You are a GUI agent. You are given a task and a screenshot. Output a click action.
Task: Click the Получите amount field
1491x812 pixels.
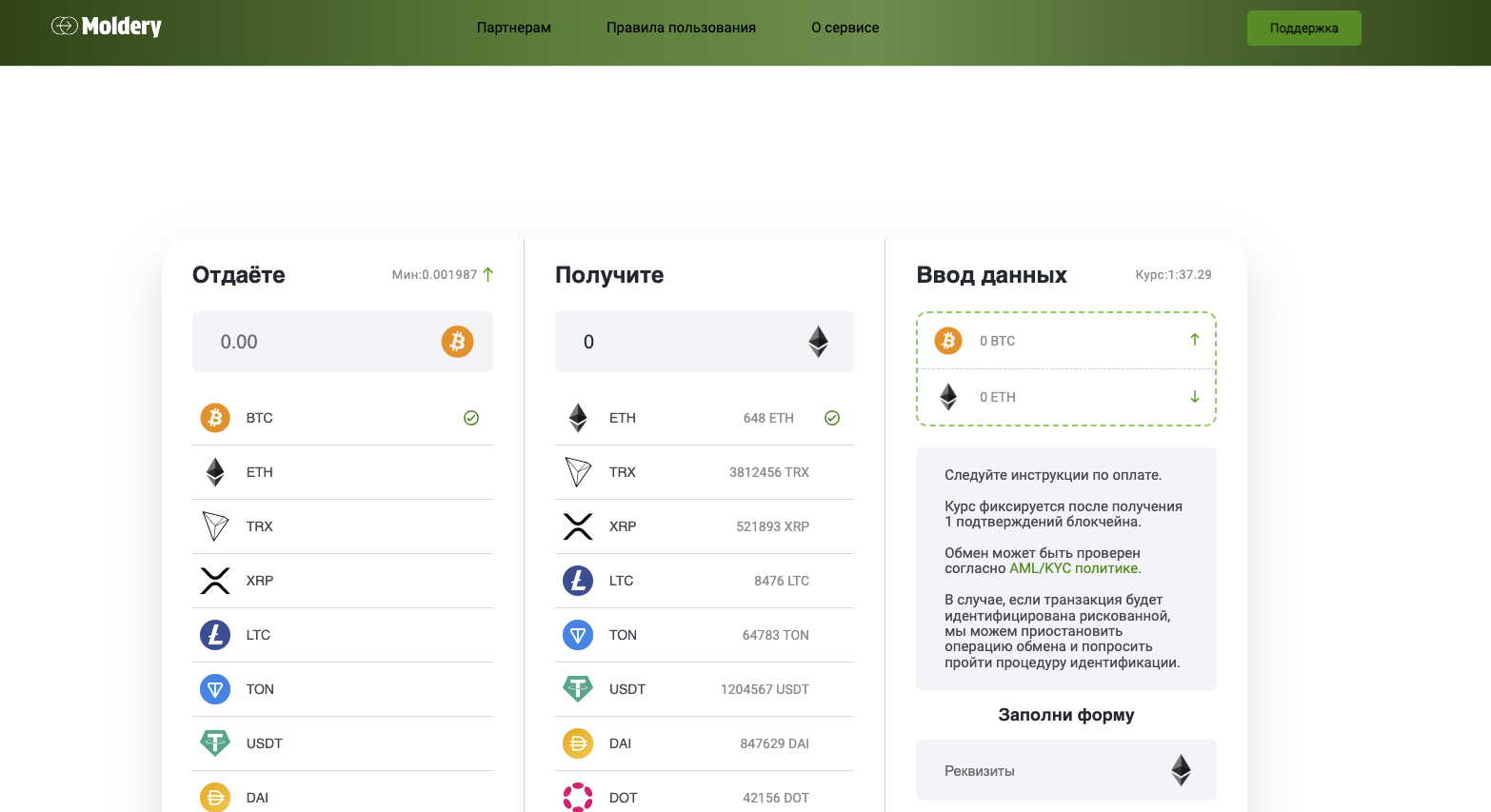pos(705,342)
